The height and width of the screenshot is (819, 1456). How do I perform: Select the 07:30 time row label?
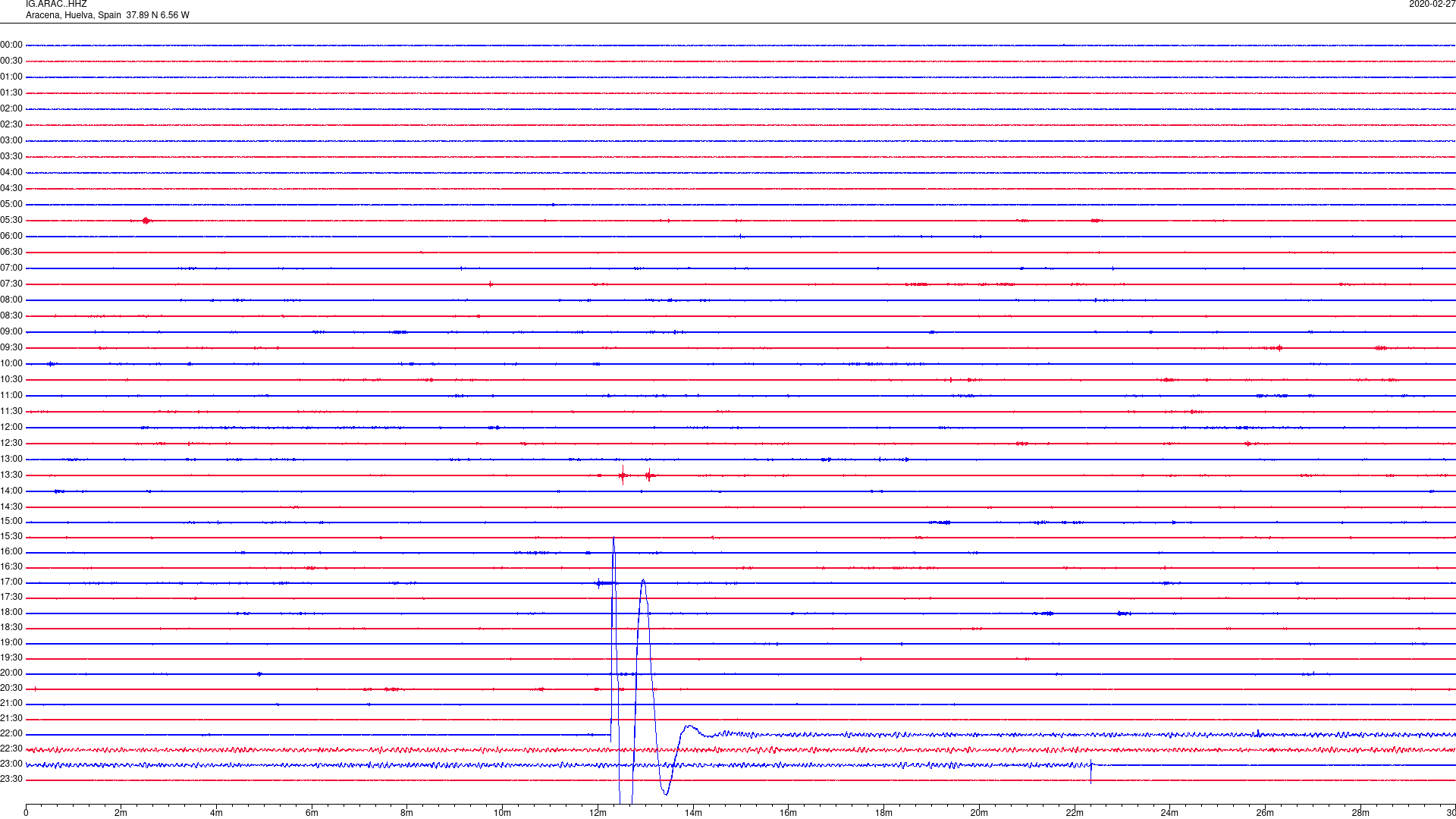[11, 284]
